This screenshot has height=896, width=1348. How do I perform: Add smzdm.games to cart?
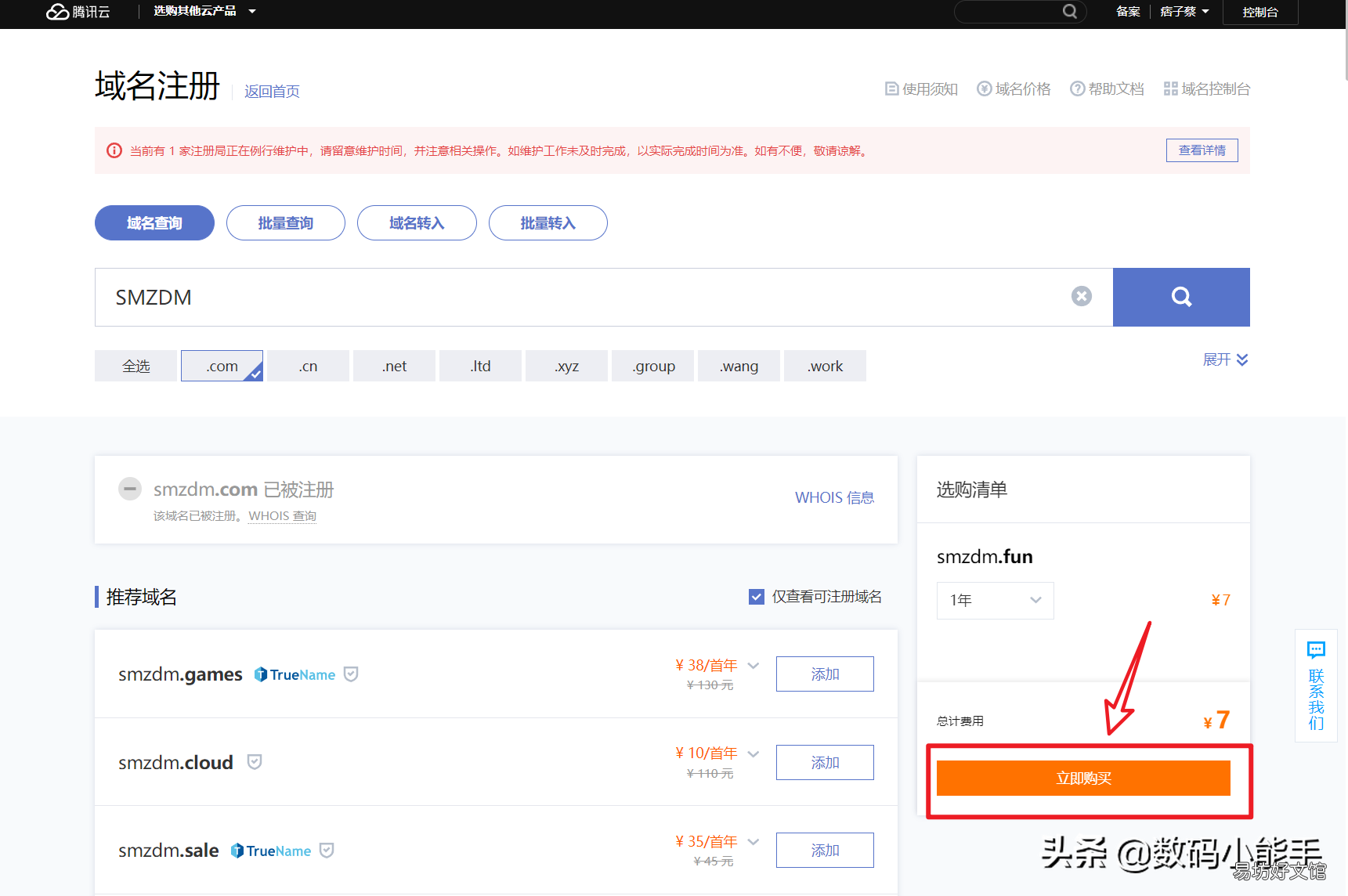coord(825,674)
